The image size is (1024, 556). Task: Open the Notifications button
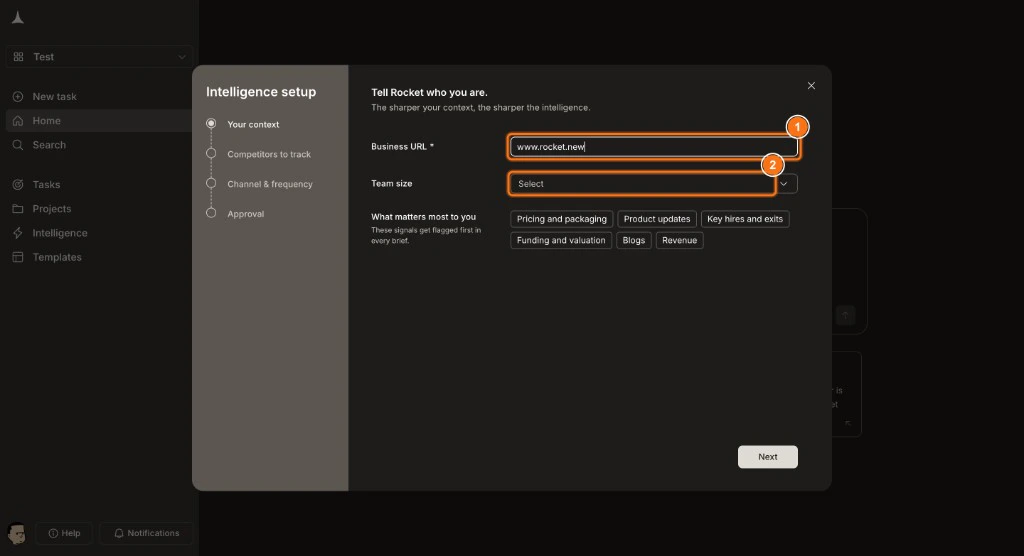tap(146, 533)
